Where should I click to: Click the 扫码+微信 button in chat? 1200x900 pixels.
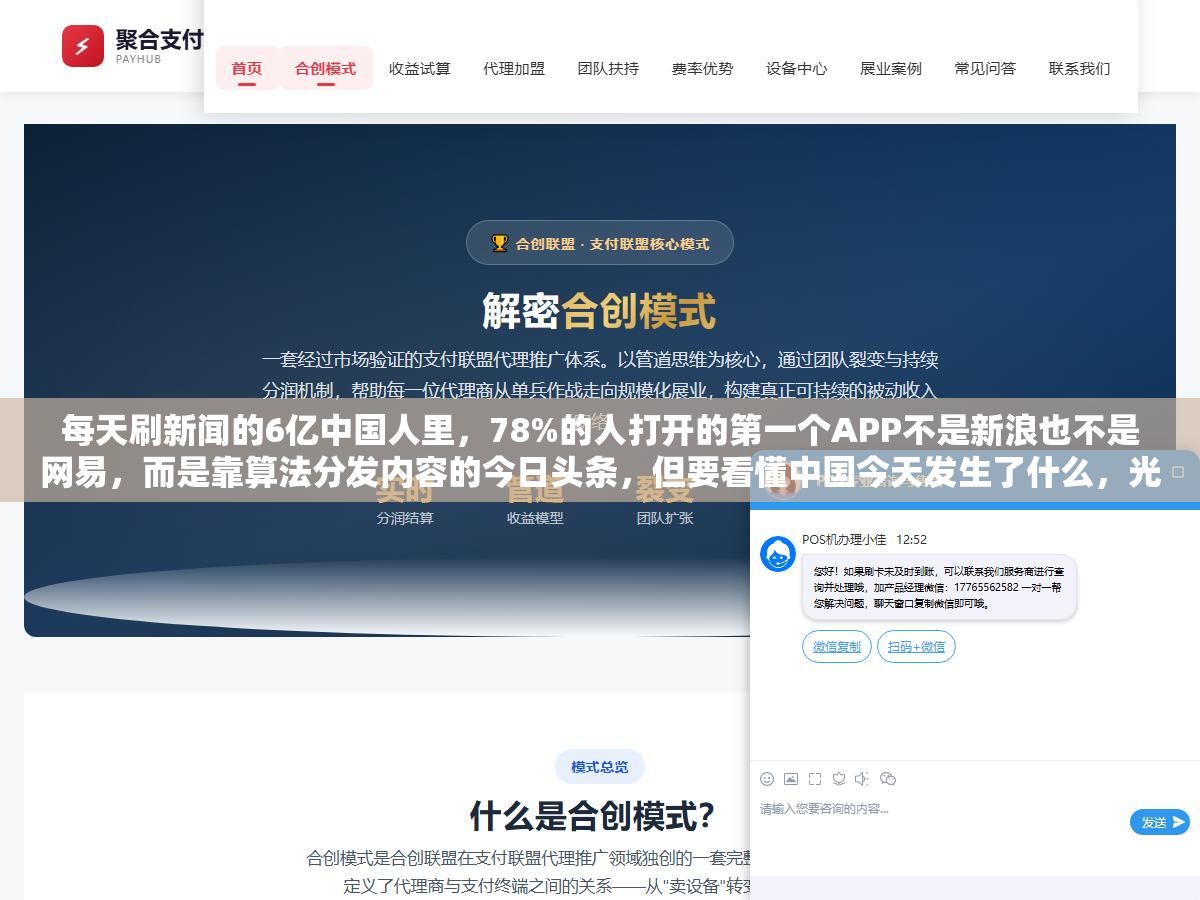pyautogui.click(x=916, y=647)
